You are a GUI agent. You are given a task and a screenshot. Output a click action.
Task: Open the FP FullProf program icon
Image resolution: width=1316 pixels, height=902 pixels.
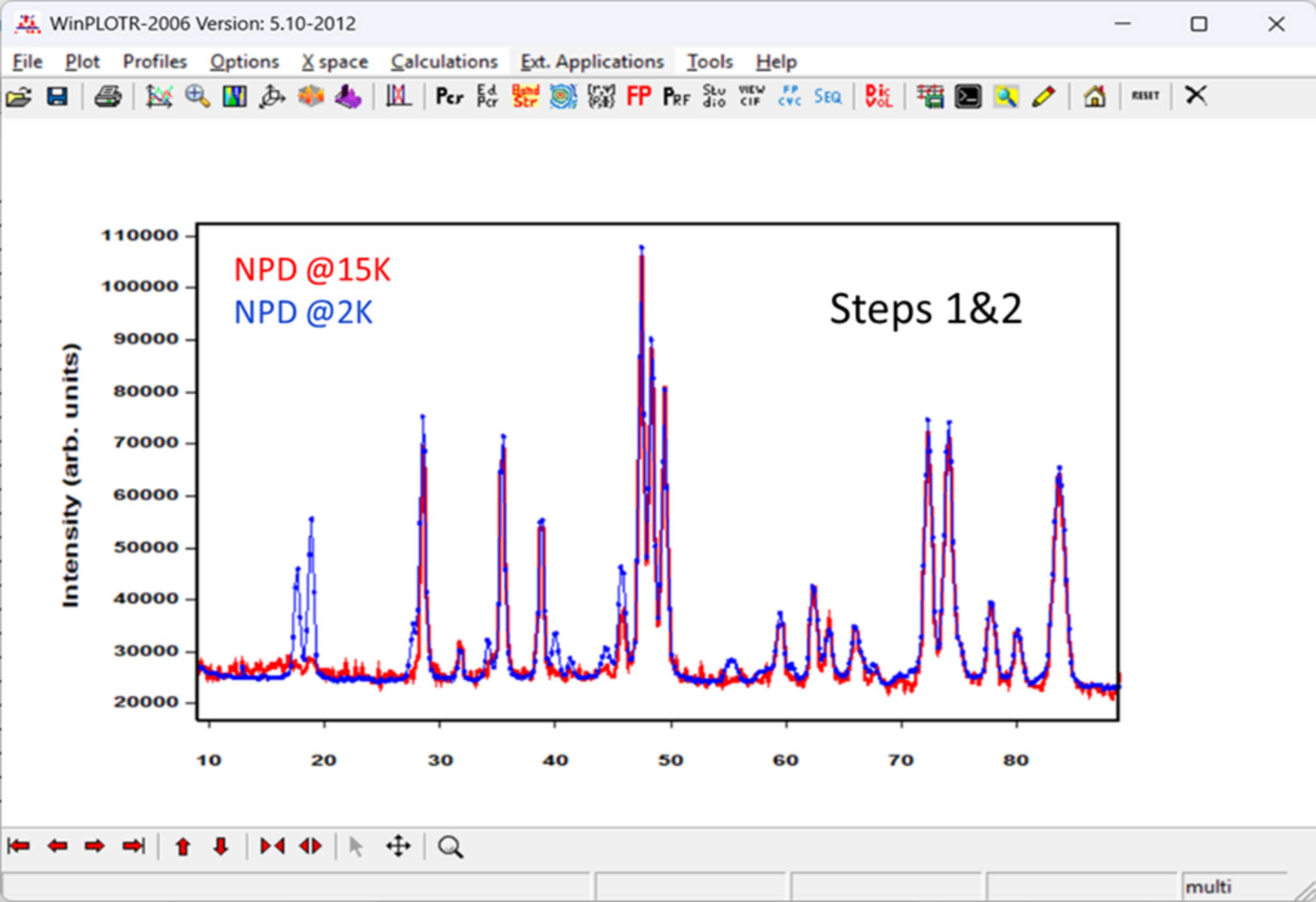tap(639, 96)
